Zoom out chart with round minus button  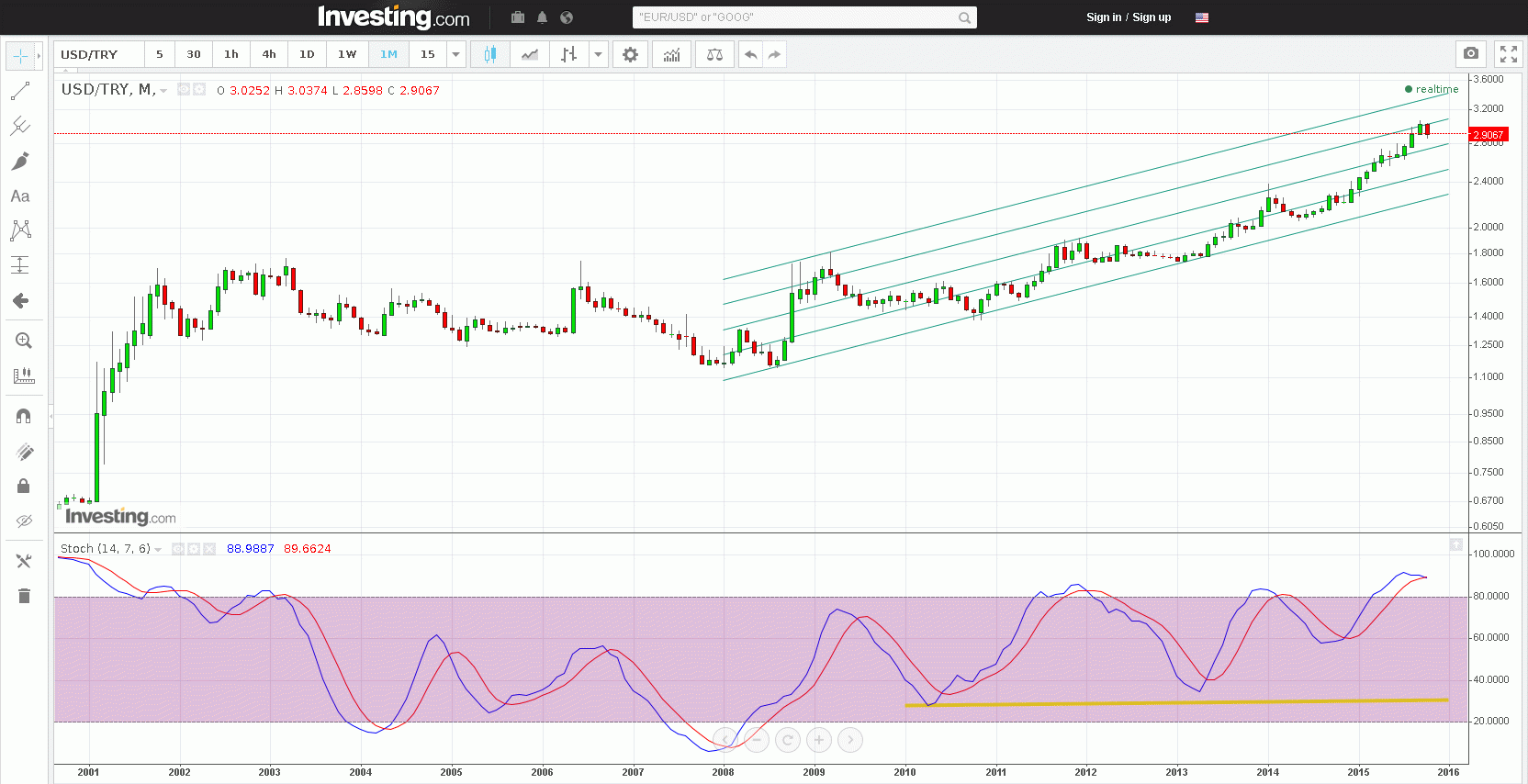tap(756, 740)
